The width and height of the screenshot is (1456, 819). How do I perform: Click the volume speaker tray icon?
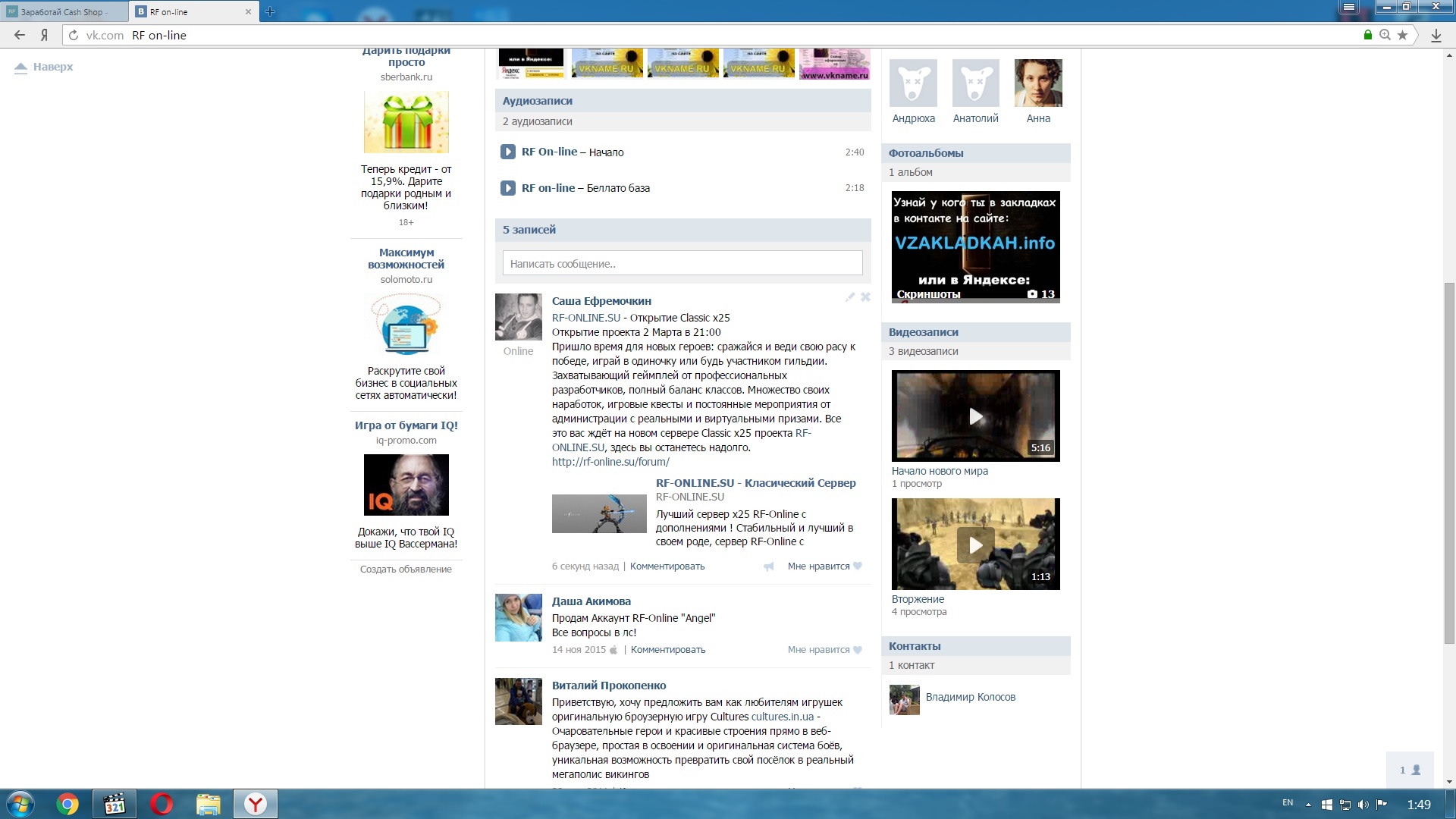pos(1363,805)
